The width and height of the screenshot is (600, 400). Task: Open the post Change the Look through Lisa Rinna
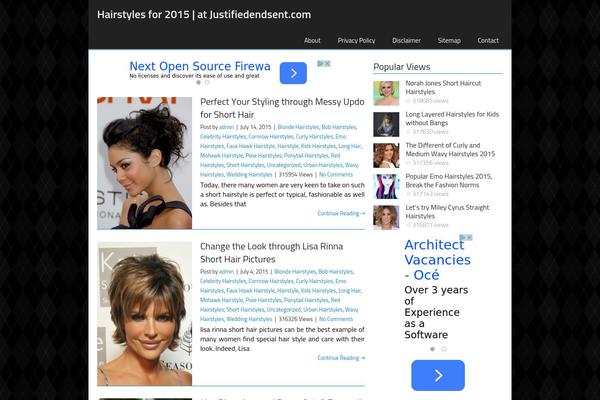click(271, 253)
